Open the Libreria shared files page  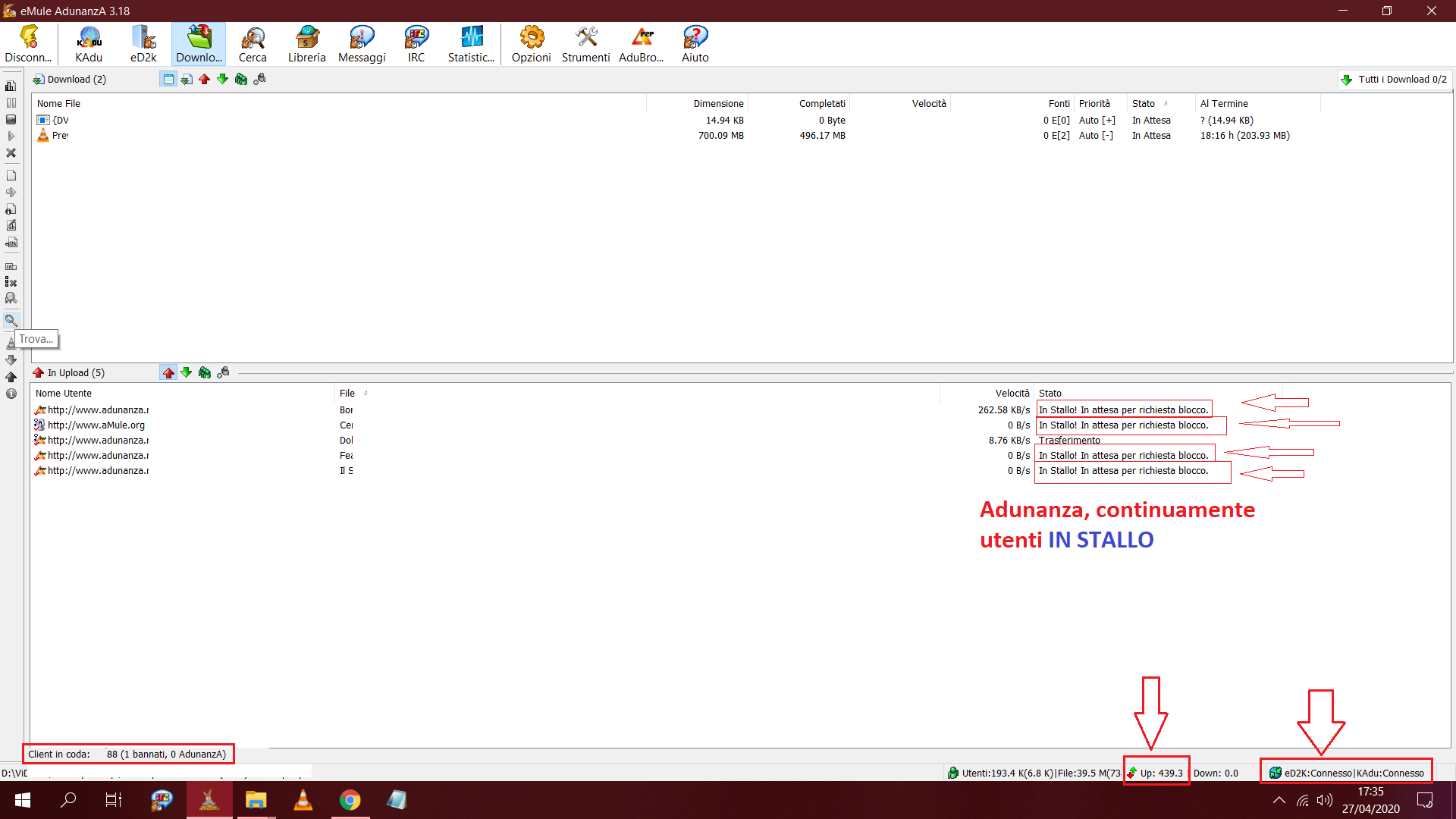(x=307, y=44)
